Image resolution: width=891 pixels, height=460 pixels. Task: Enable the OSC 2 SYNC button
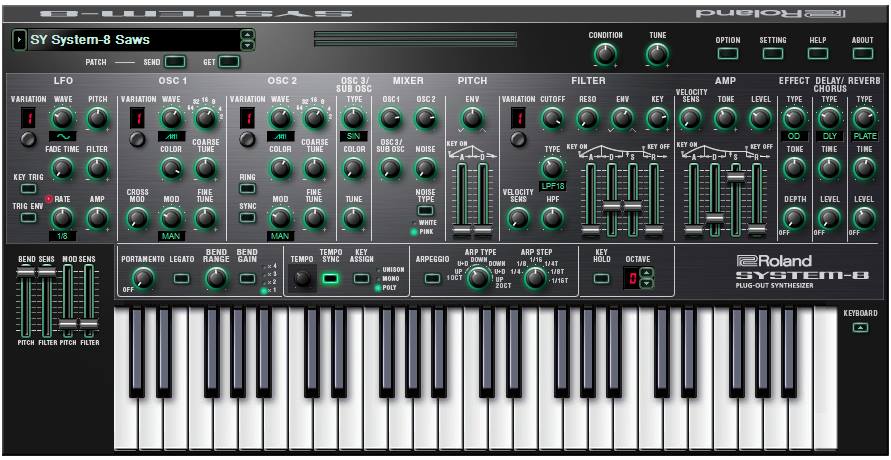coord(247,217)
